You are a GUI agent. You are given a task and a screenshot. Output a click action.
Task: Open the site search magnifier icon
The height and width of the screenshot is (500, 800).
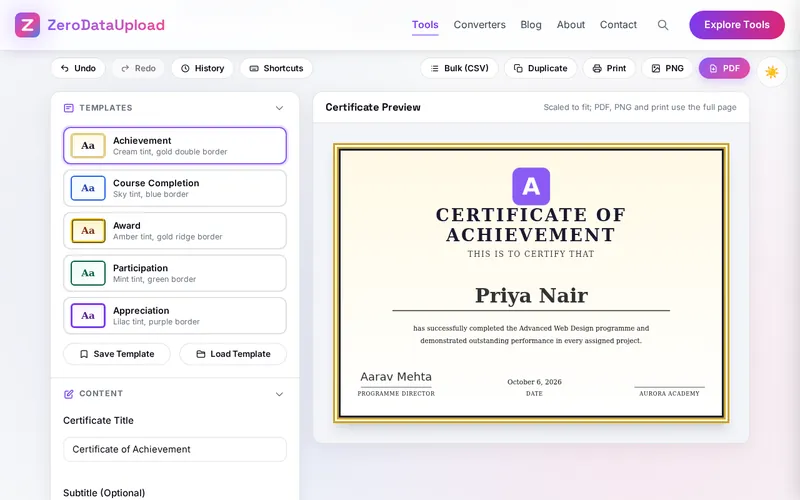[663, 25]
